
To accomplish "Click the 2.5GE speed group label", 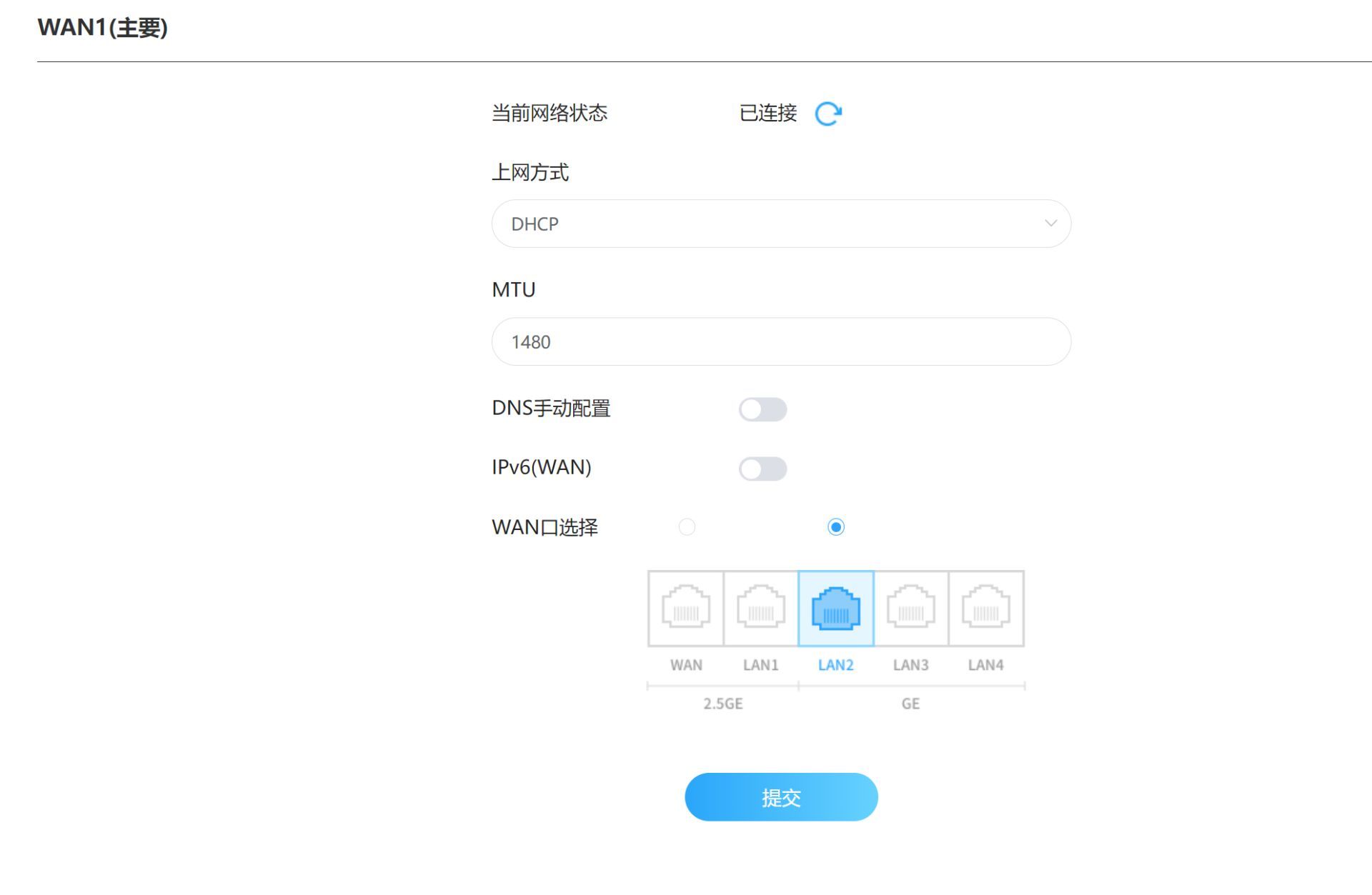I will point(722,704).
